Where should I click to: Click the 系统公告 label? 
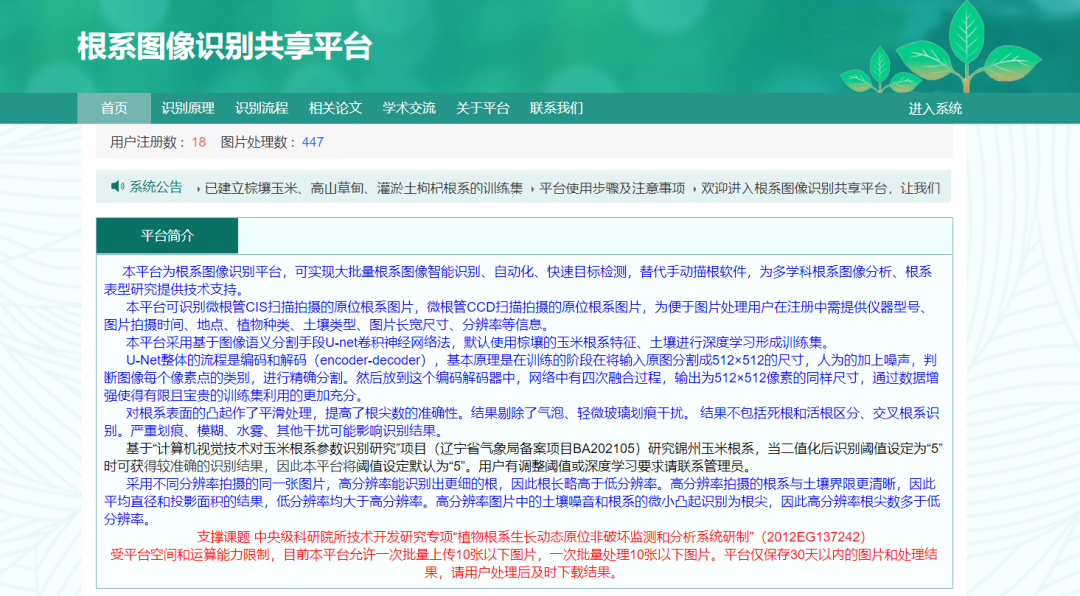(156, 187)
